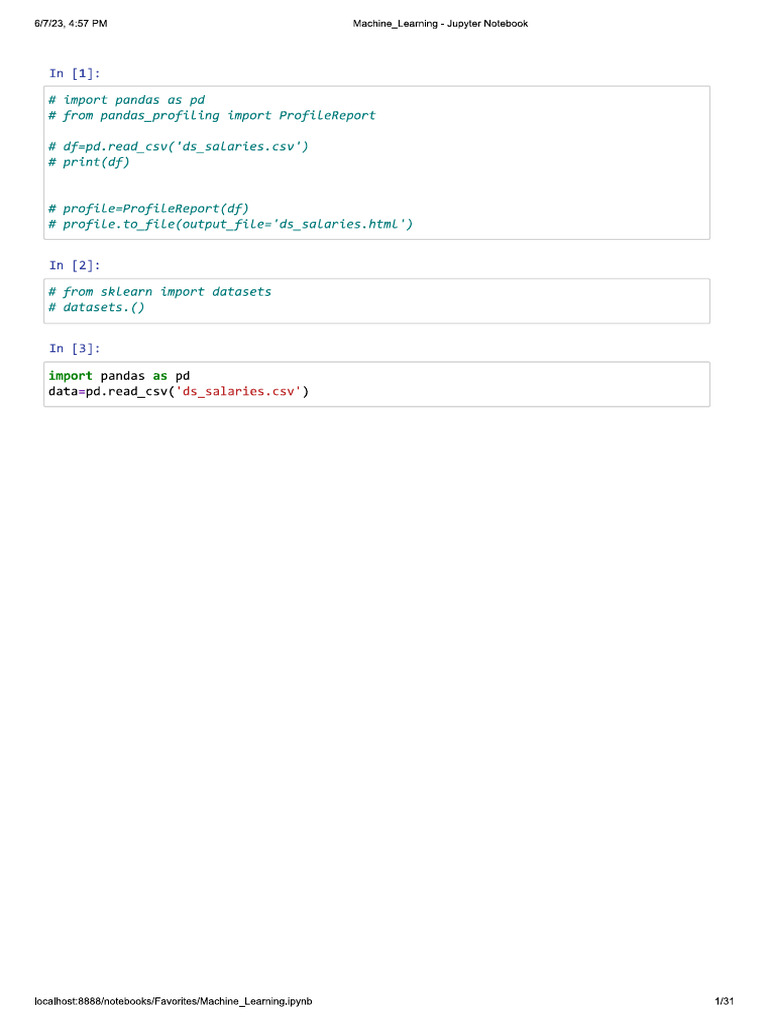Screen dimensions: 768x1024
Task: Click the pandas_profiling import ProfileReport comment line
Action: click(212, 116)
